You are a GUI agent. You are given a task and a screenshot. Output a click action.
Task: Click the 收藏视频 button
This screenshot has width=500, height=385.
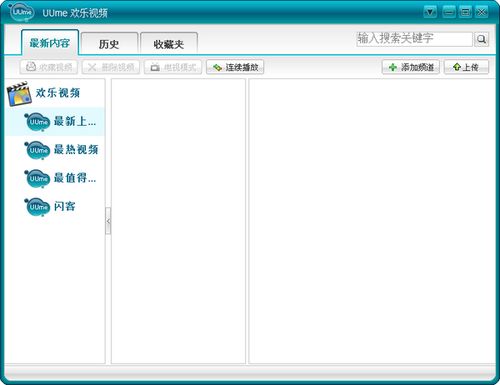(49, 67)
